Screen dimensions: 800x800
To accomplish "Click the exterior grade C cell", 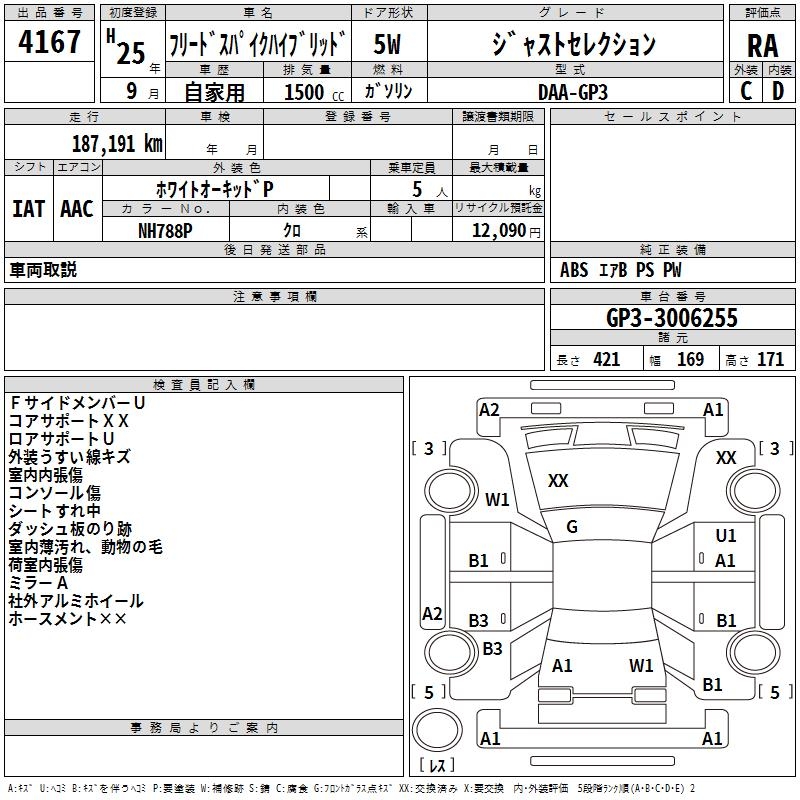I will coord(745,90).
